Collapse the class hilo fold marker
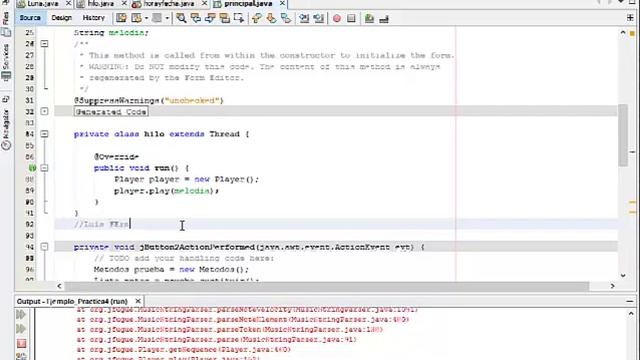The height and width of the screenshot is (360, 640). point(44,134)
